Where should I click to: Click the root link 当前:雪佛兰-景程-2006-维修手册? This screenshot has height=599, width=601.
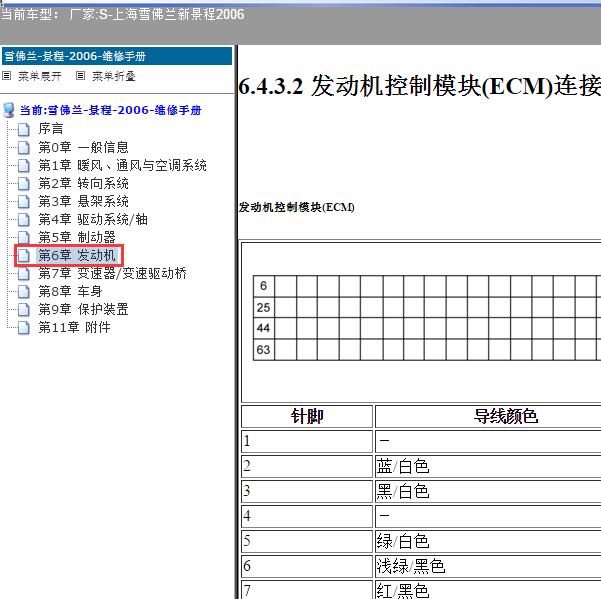tap(110, 110)
